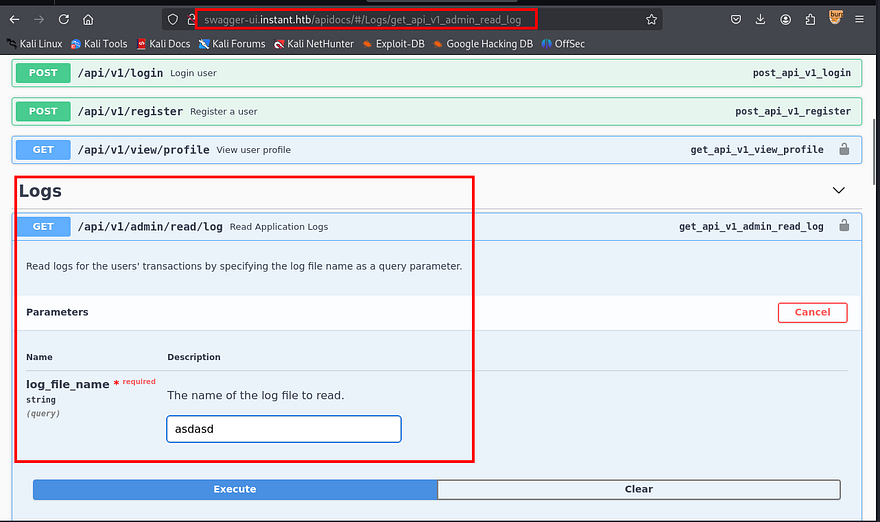The height and width of the screenshot is (522, 880).
Task: Click the get_api_v1_view_profile operation ID
Action: click(757, 150)
